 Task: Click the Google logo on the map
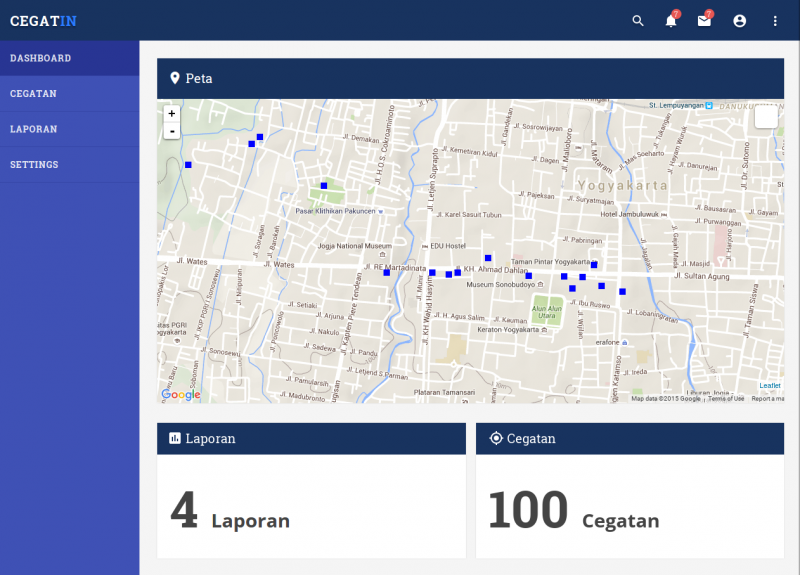pos(181,394)
